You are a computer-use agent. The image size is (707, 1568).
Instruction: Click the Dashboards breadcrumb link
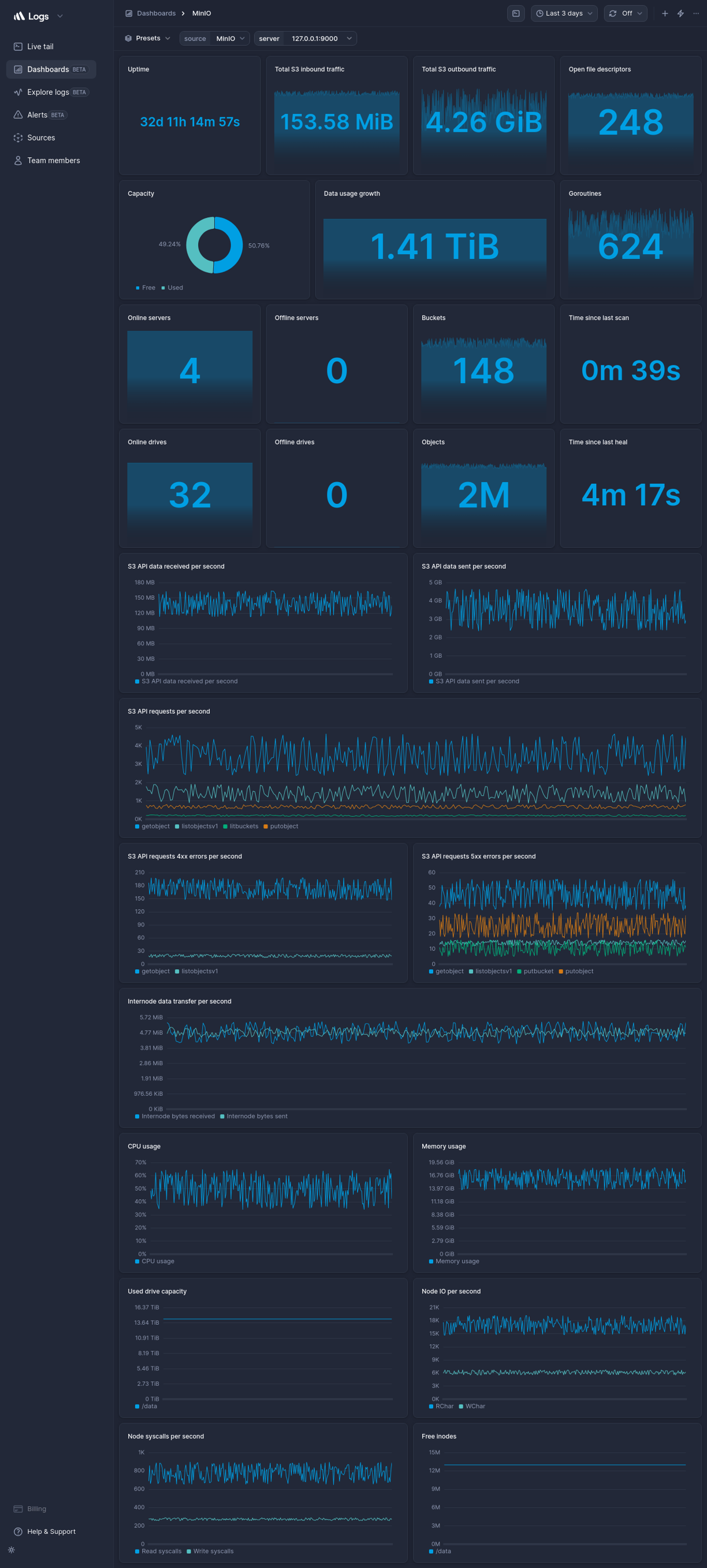157,13
